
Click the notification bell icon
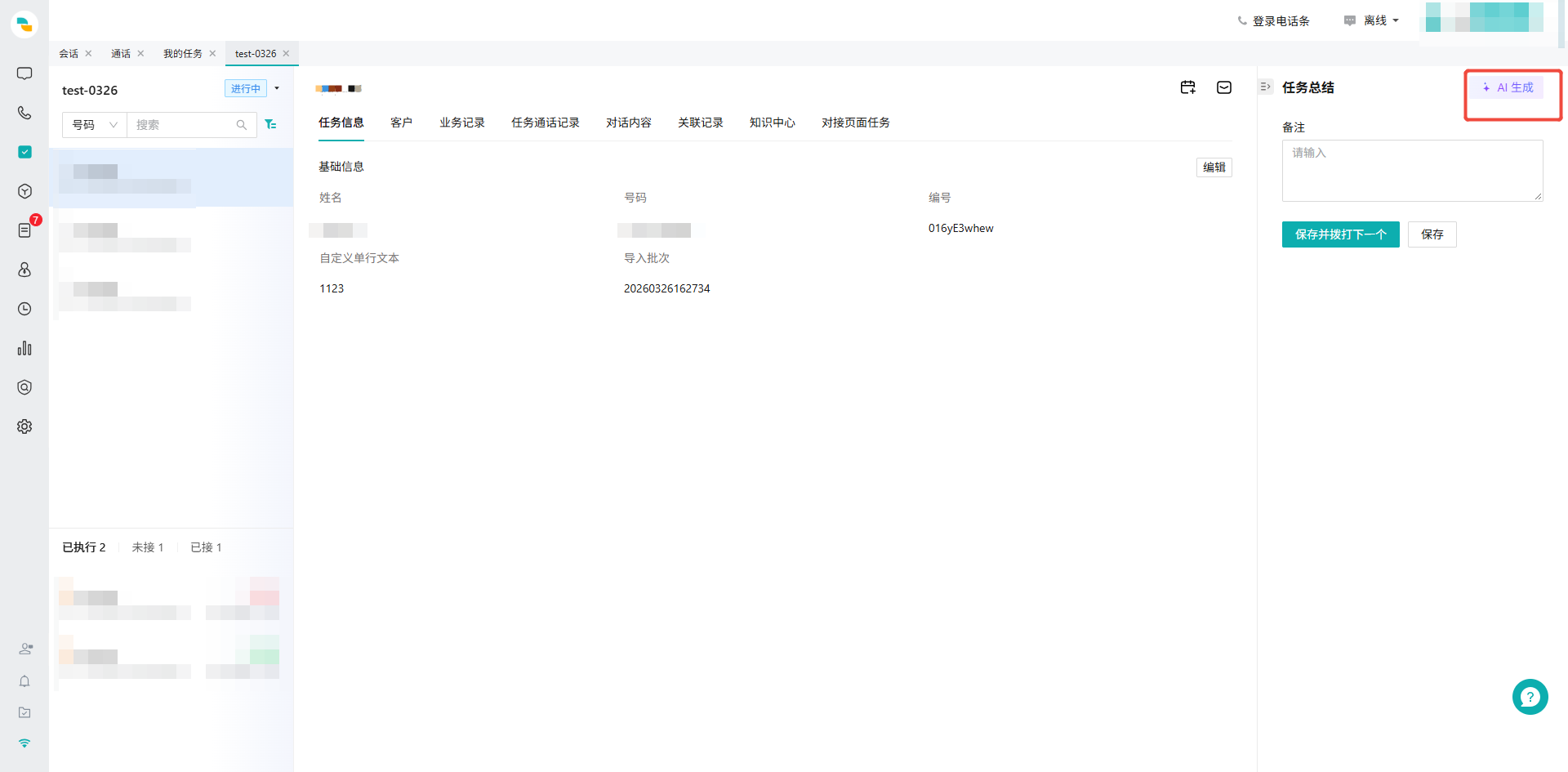tap(24, 681)
